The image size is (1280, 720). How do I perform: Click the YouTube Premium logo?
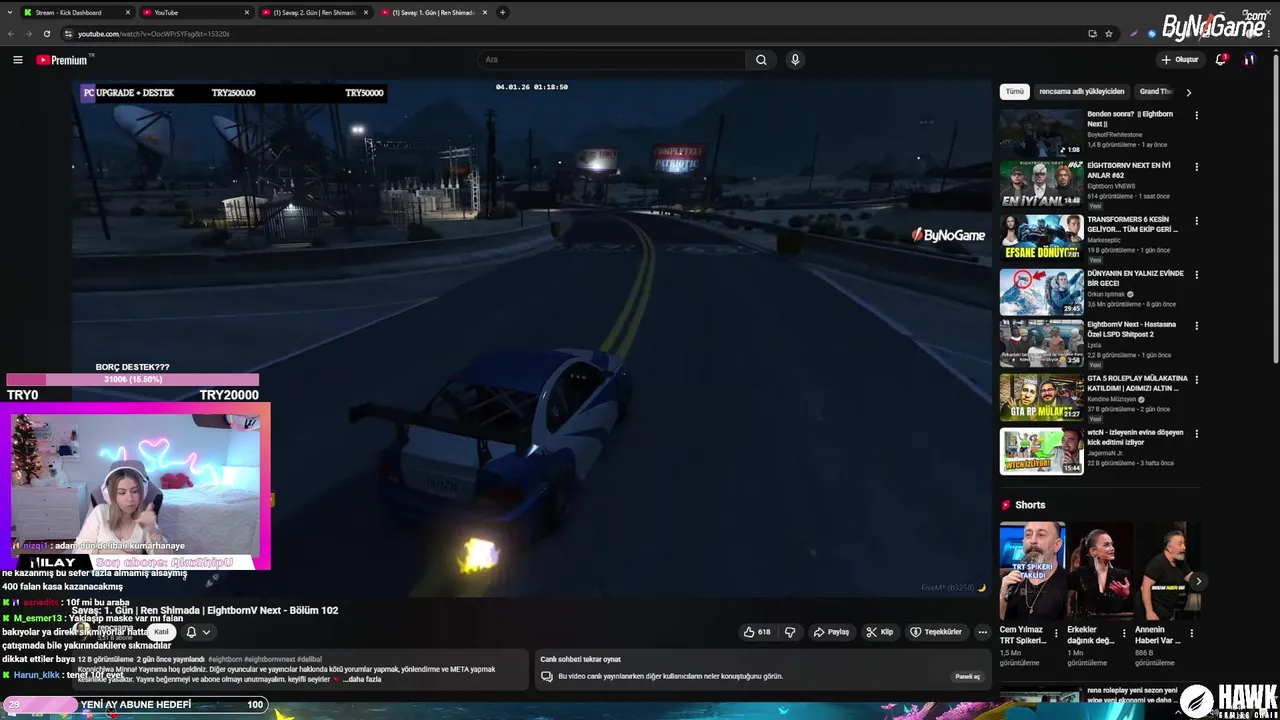[x=63, y=60]
